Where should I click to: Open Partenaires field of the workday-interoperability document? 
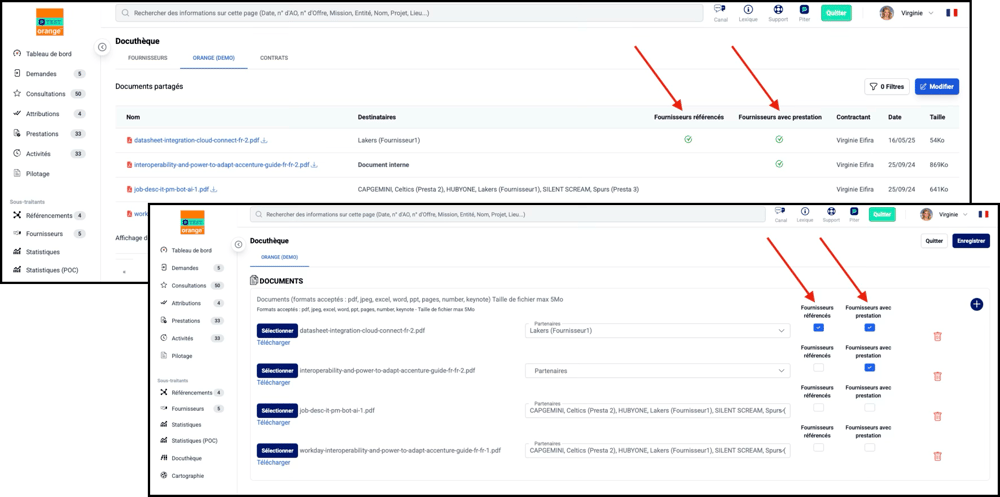[657, 450]
